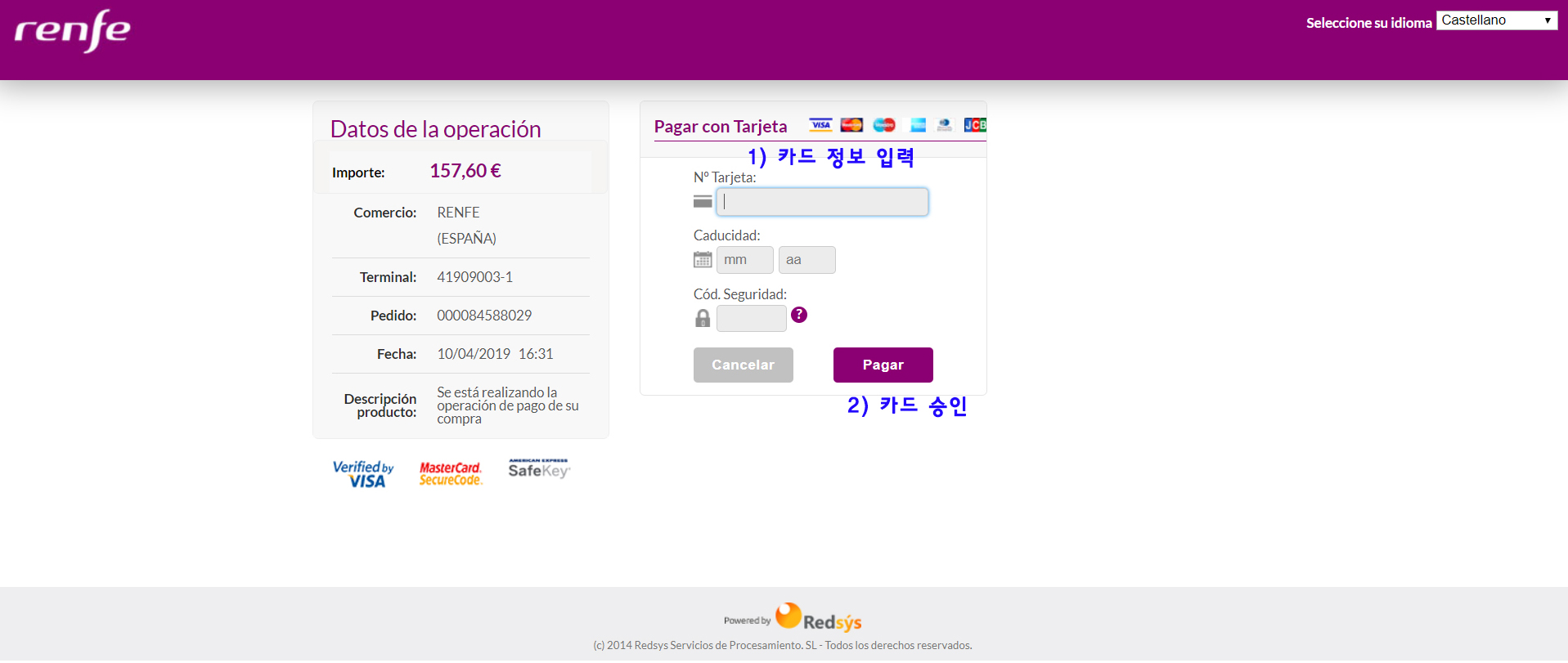
Task: Click the mm expiry month field
Action: tap(745, 260)
